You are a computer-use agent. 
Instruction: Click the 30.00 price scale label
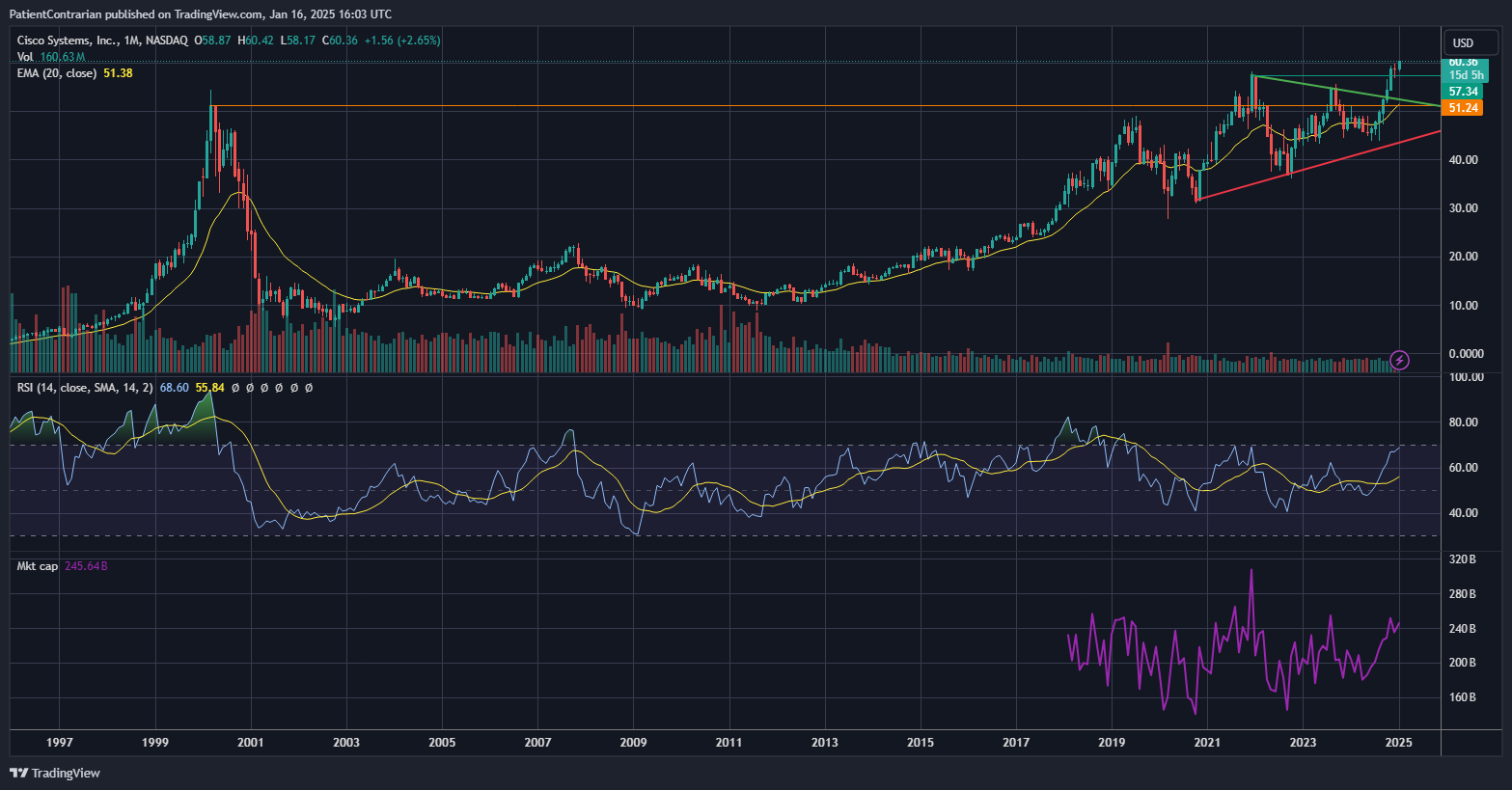pos(1464,208)
